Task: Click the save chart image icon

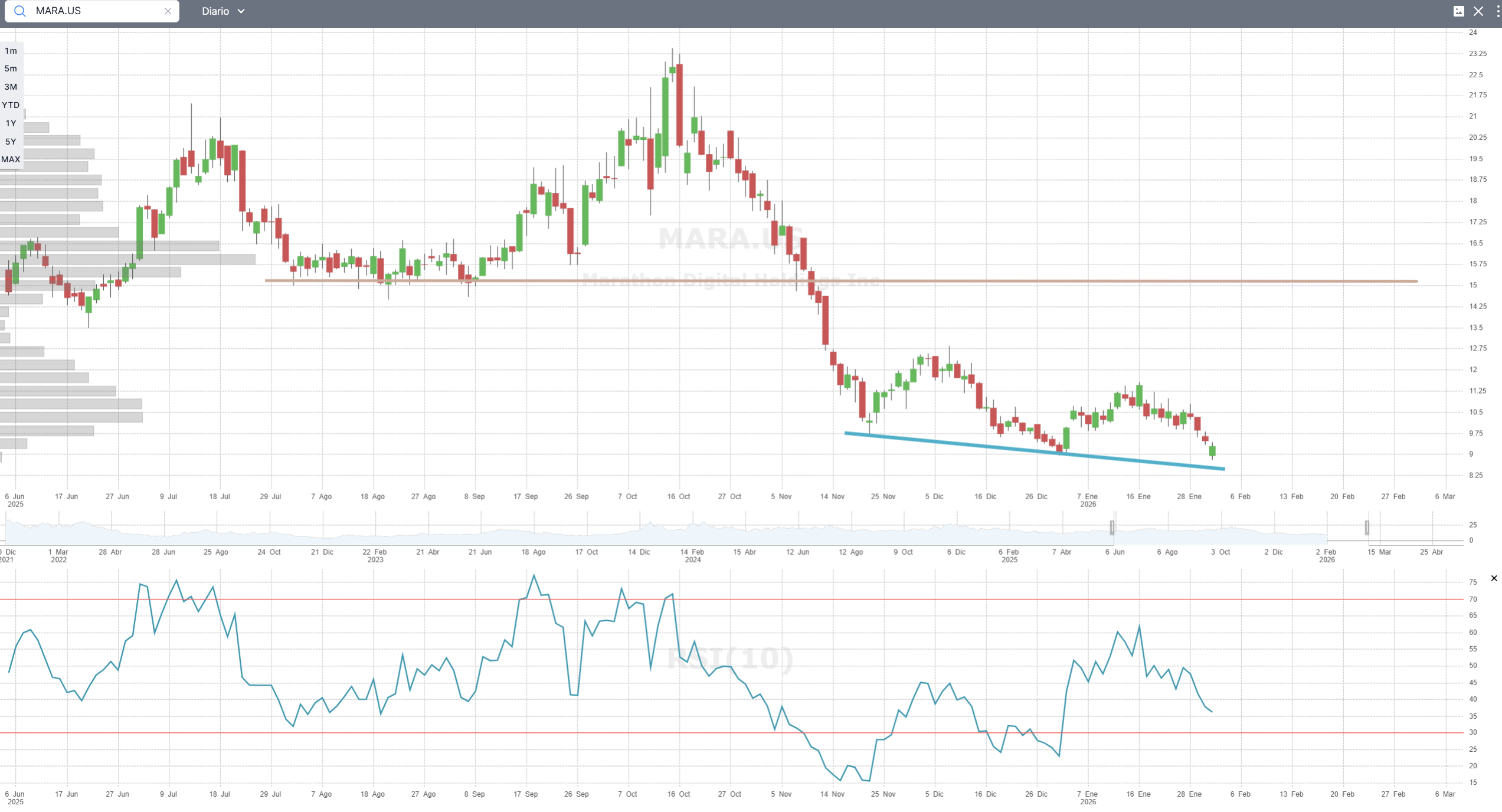Action: pos(1458,11)
